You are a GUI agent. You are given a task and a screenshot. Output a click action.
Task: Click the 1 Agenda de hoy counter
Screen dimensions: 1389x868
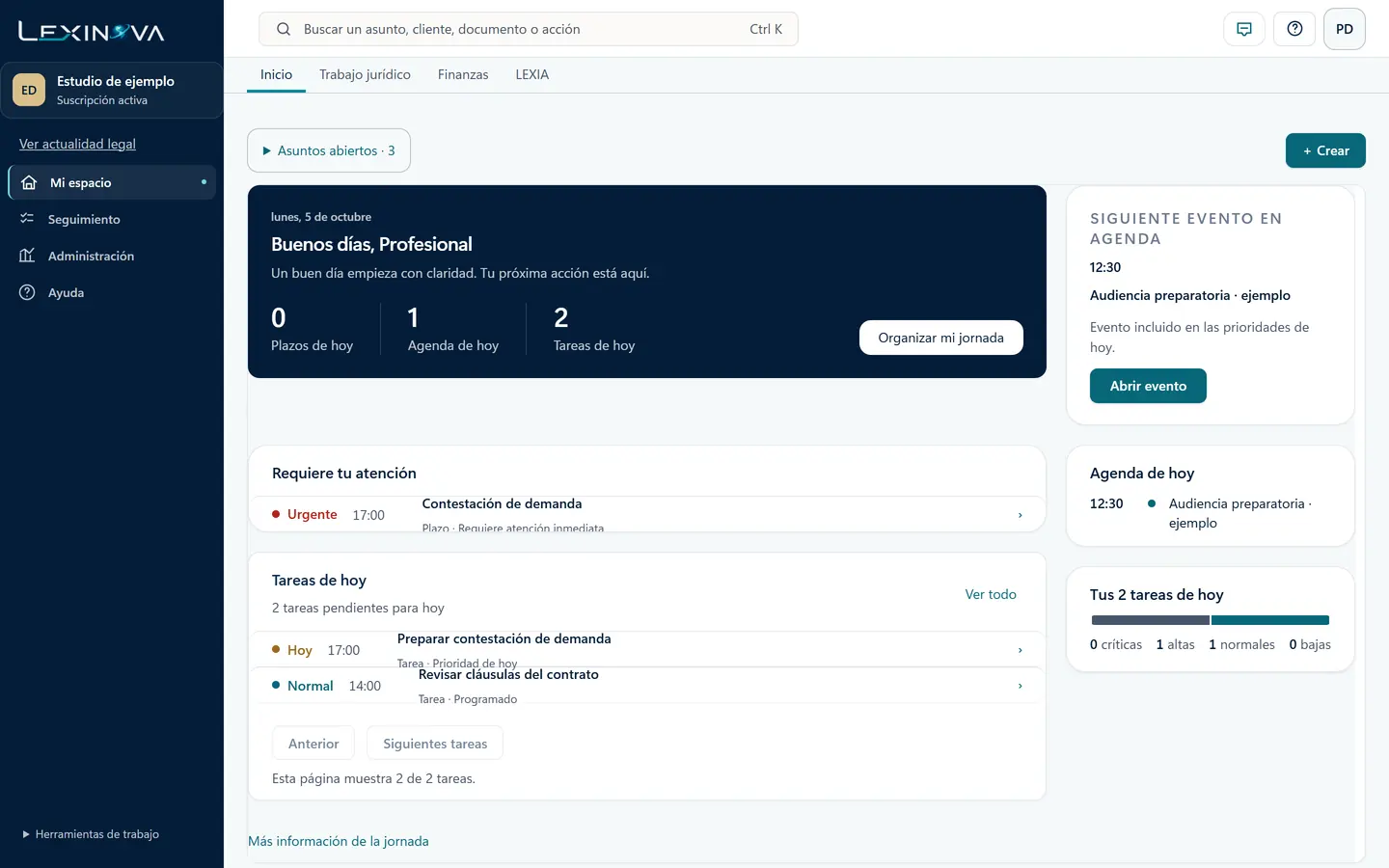tap(453, 330)
